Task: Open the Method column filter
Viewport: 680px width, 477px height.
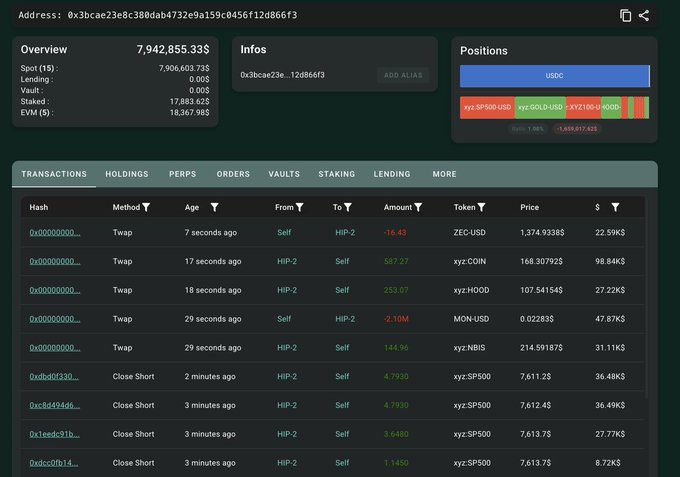Action: tap(146, 207)
